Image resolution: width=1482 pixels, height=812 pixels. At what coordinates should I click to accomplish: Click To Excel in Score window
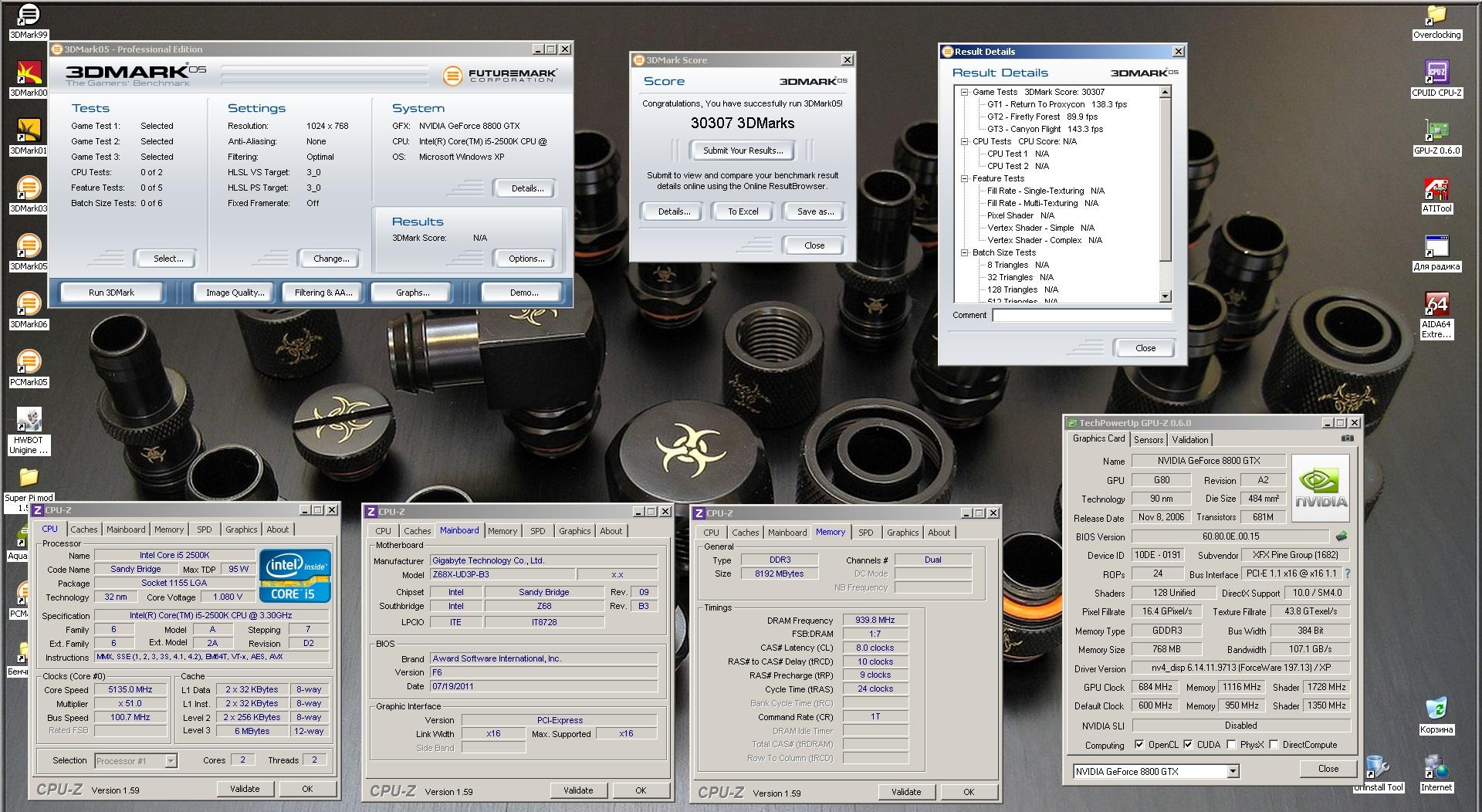pyautogui.click(x=743, y=211)
